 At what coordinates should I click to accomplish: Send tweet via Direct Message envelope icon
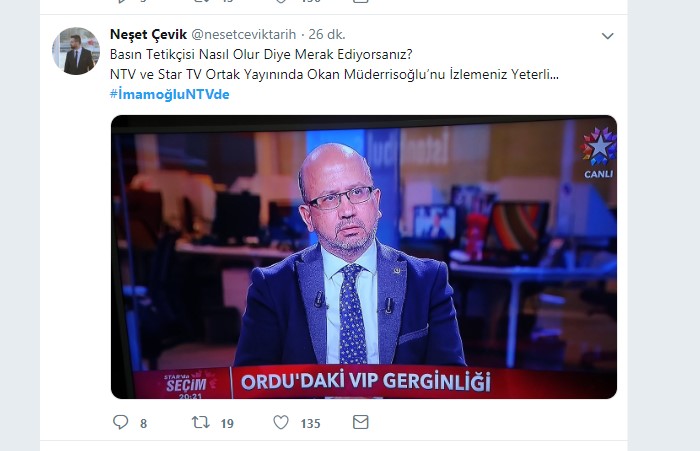(x=361, y=422)
